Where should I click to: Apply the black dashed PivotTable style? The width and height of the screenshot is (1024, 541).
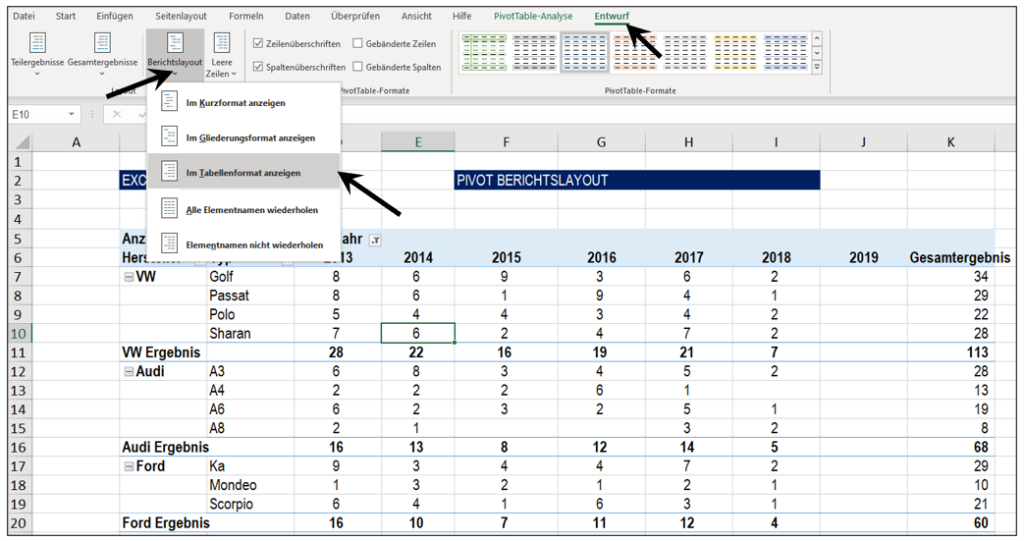[534, 52]
